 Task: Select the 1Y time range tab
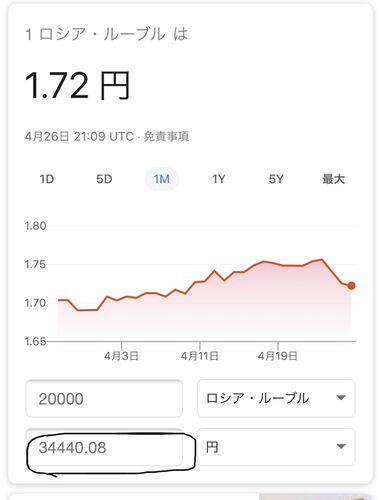point(219,179)
